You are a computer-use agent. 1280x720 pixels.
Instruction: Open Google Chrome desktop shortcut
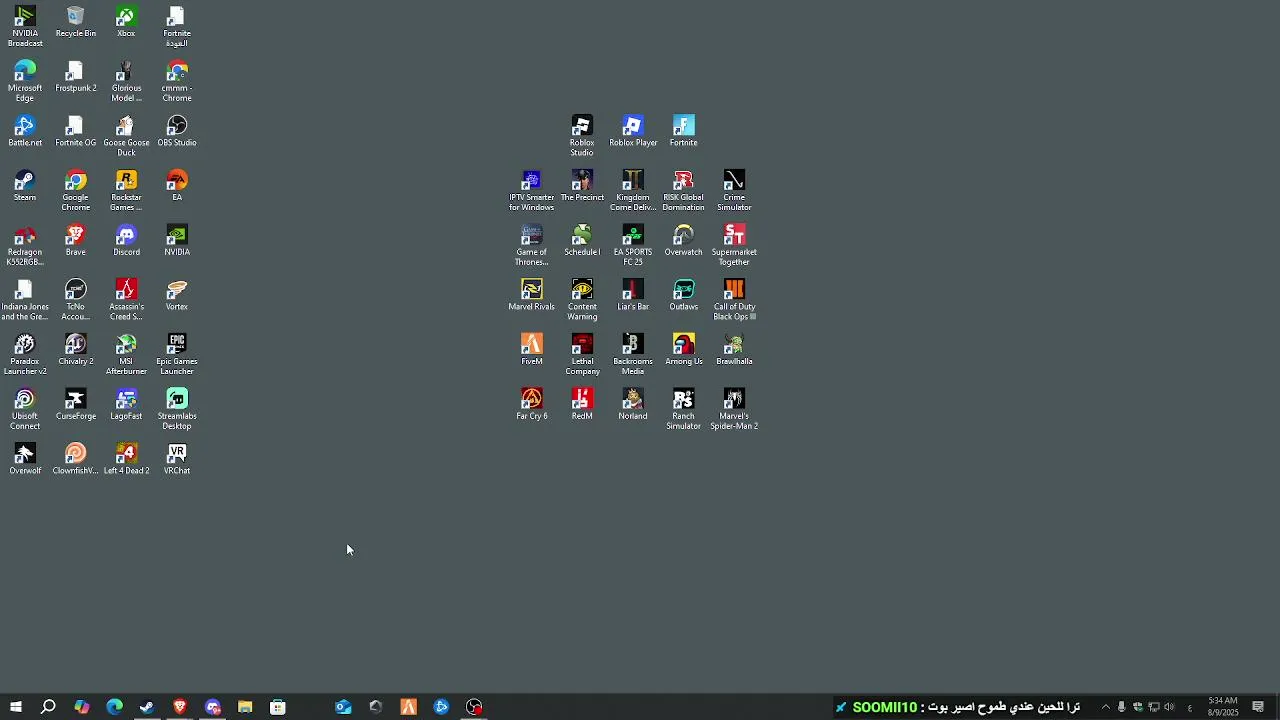76,191
